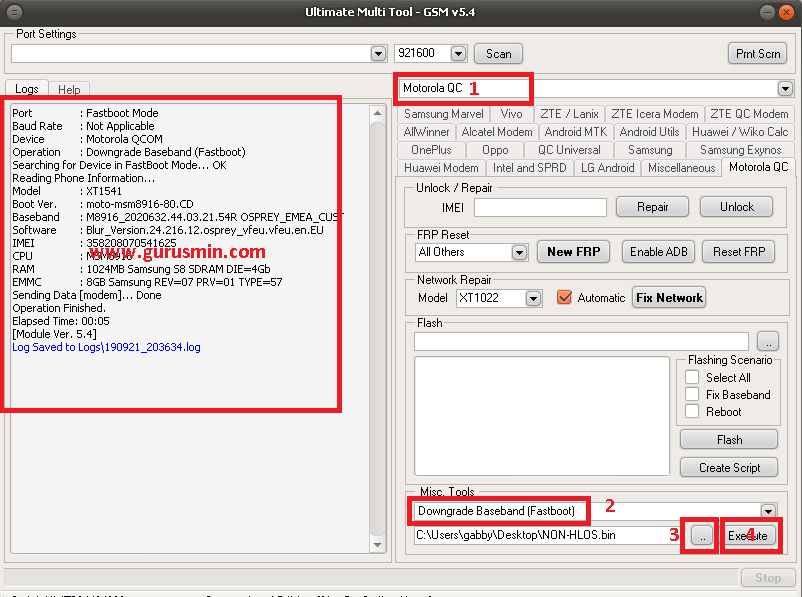Minimize the Ultimate Multi Tool window

pyautogui.click(x=767, y=11)
